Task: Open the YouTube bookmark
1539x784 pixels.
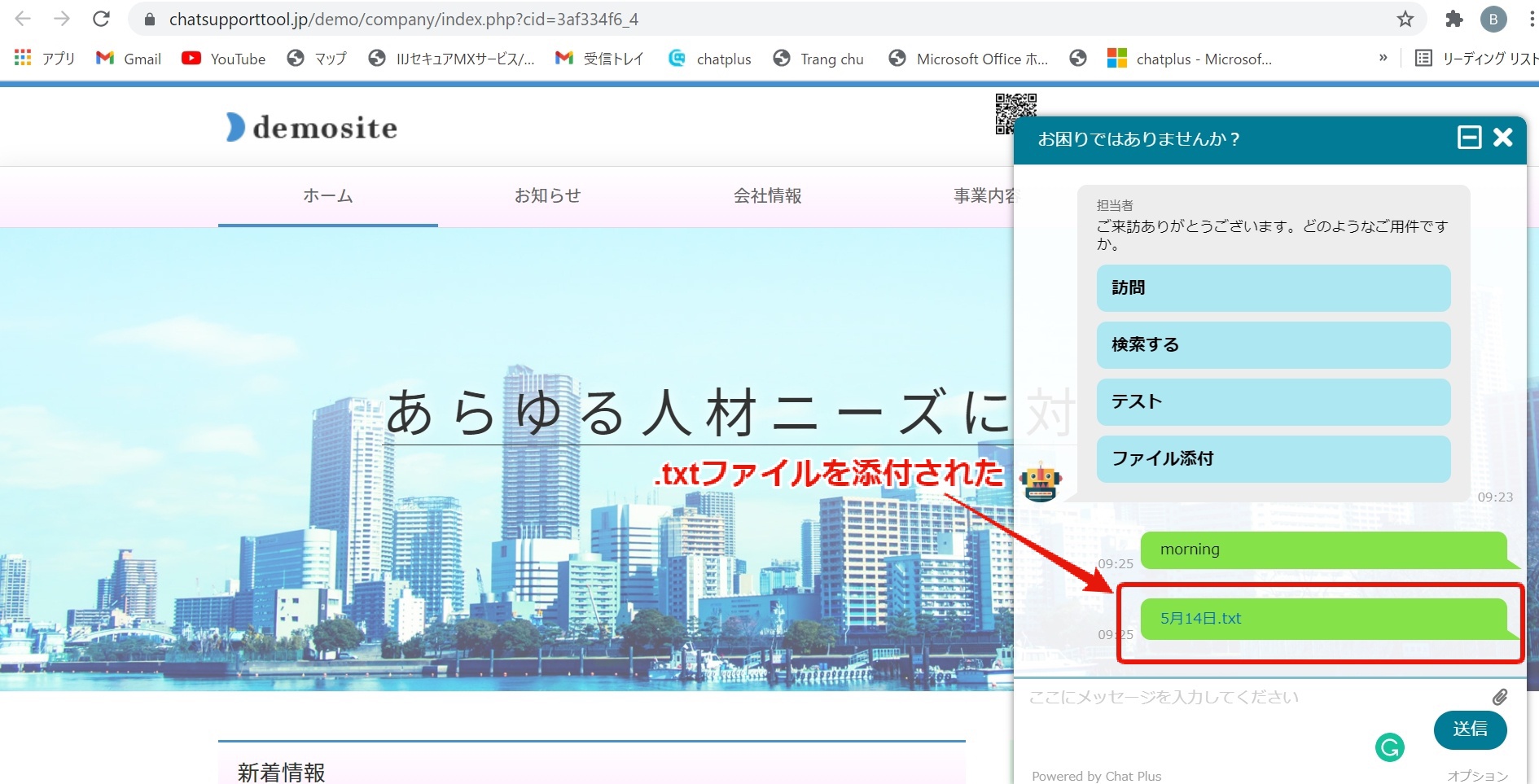Action: (224, 59)
